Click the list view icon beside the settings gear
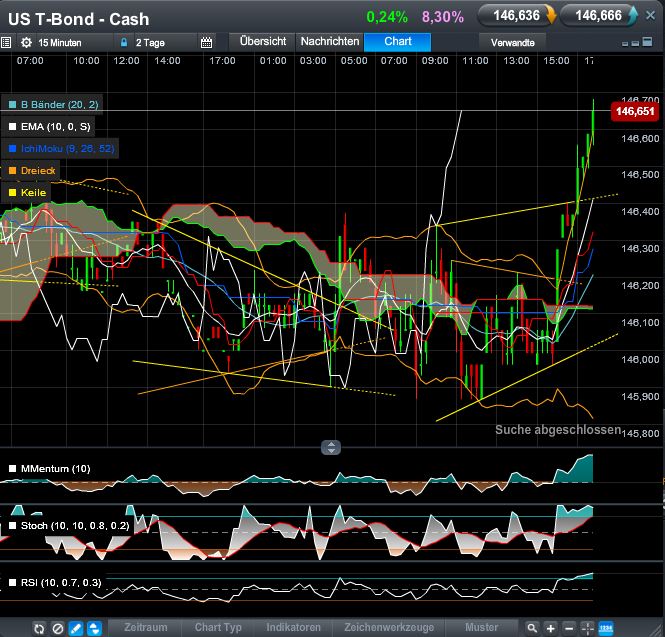665x637 pixels. [6, 42]
